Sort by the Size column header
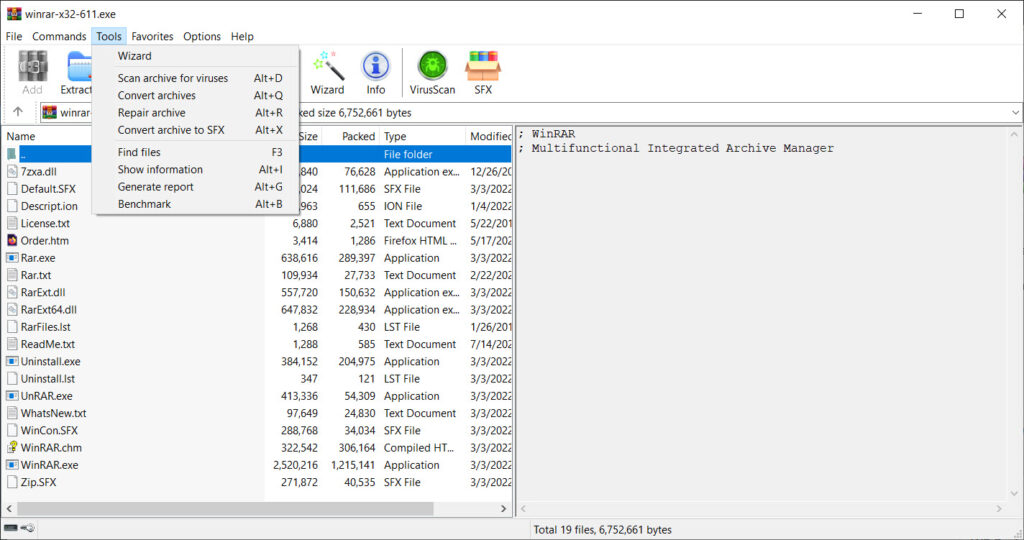The image size is (1024, 540). pos(308,136)
